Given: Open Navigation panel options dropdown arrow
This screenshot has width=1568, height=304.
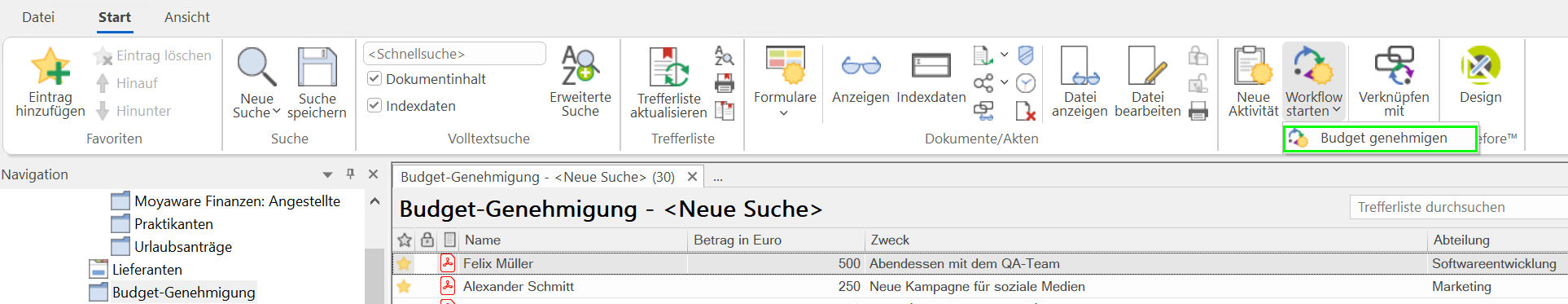Looking at the screenshot, I should [x=327, y=175].
